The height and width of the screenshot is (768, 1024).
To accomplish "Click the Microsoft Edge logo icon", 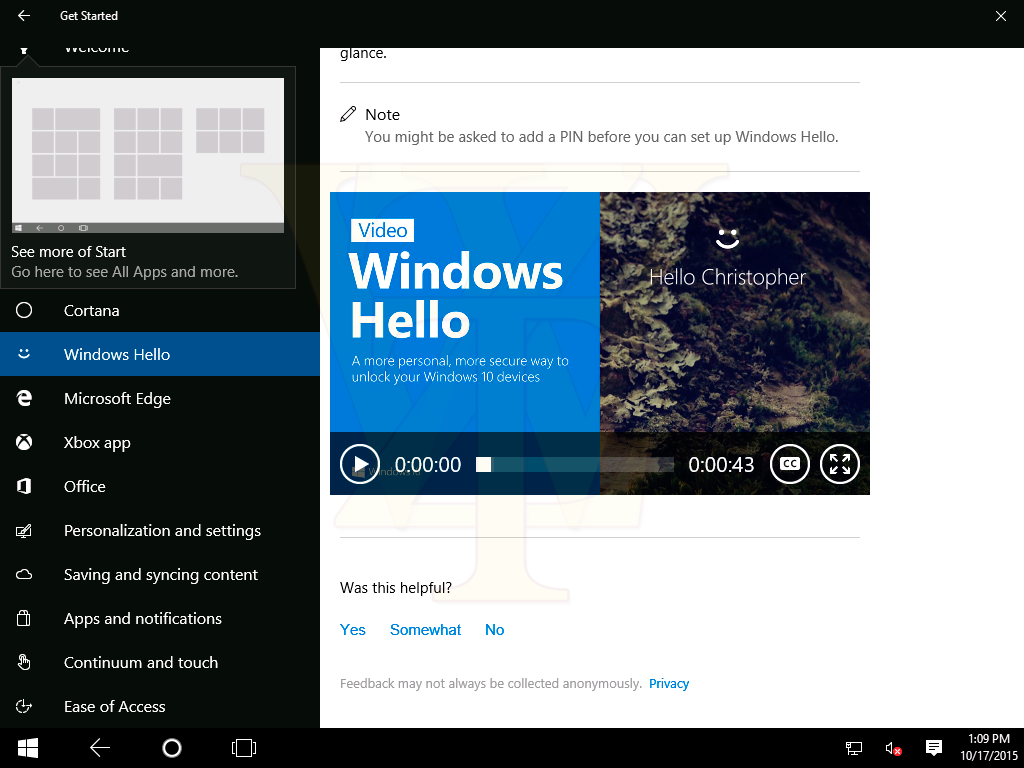I will pyautogui.click(x=24, y=399).
